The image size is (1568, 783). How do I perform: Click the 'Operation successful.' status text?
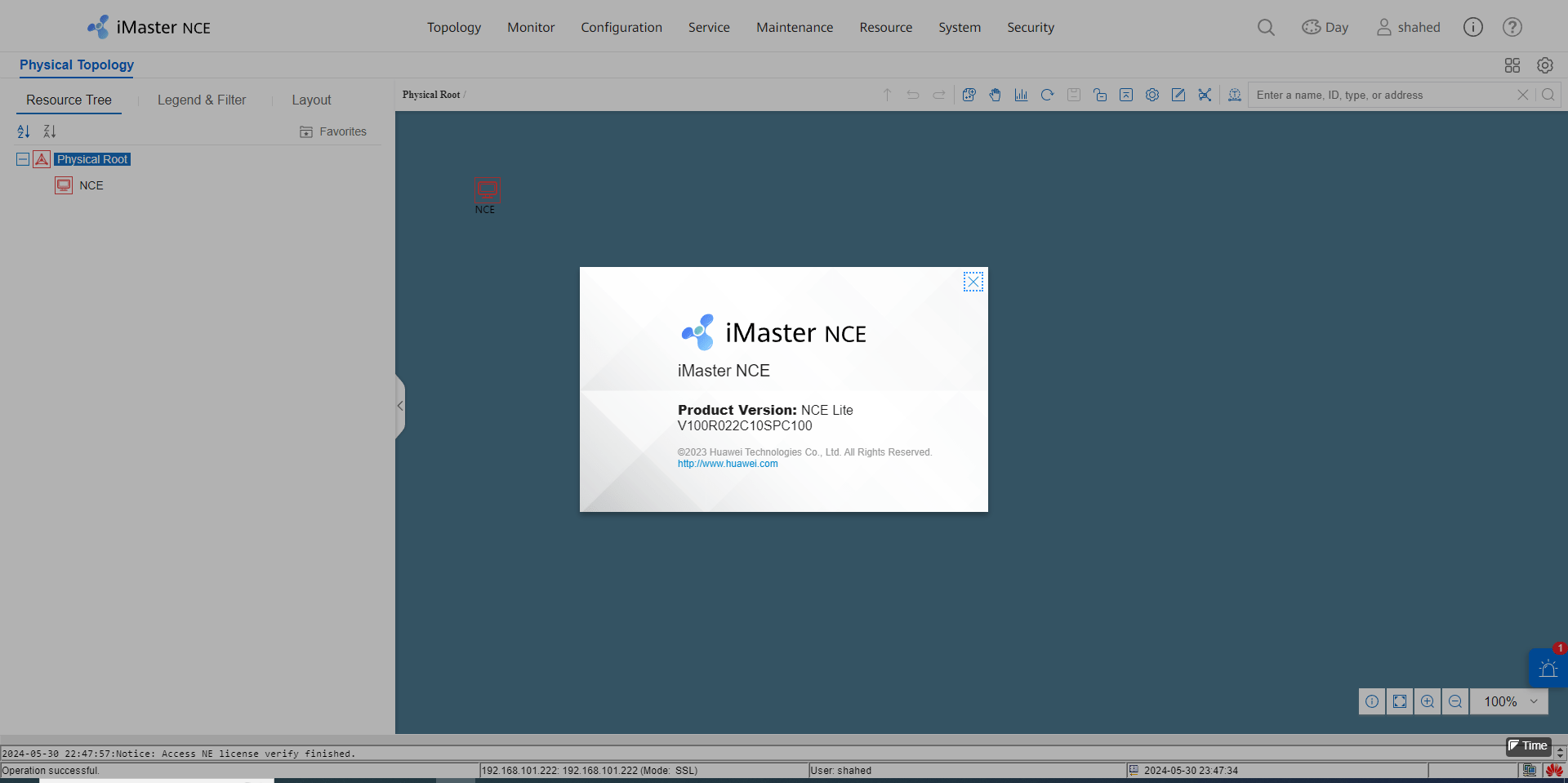pos(51,770)
